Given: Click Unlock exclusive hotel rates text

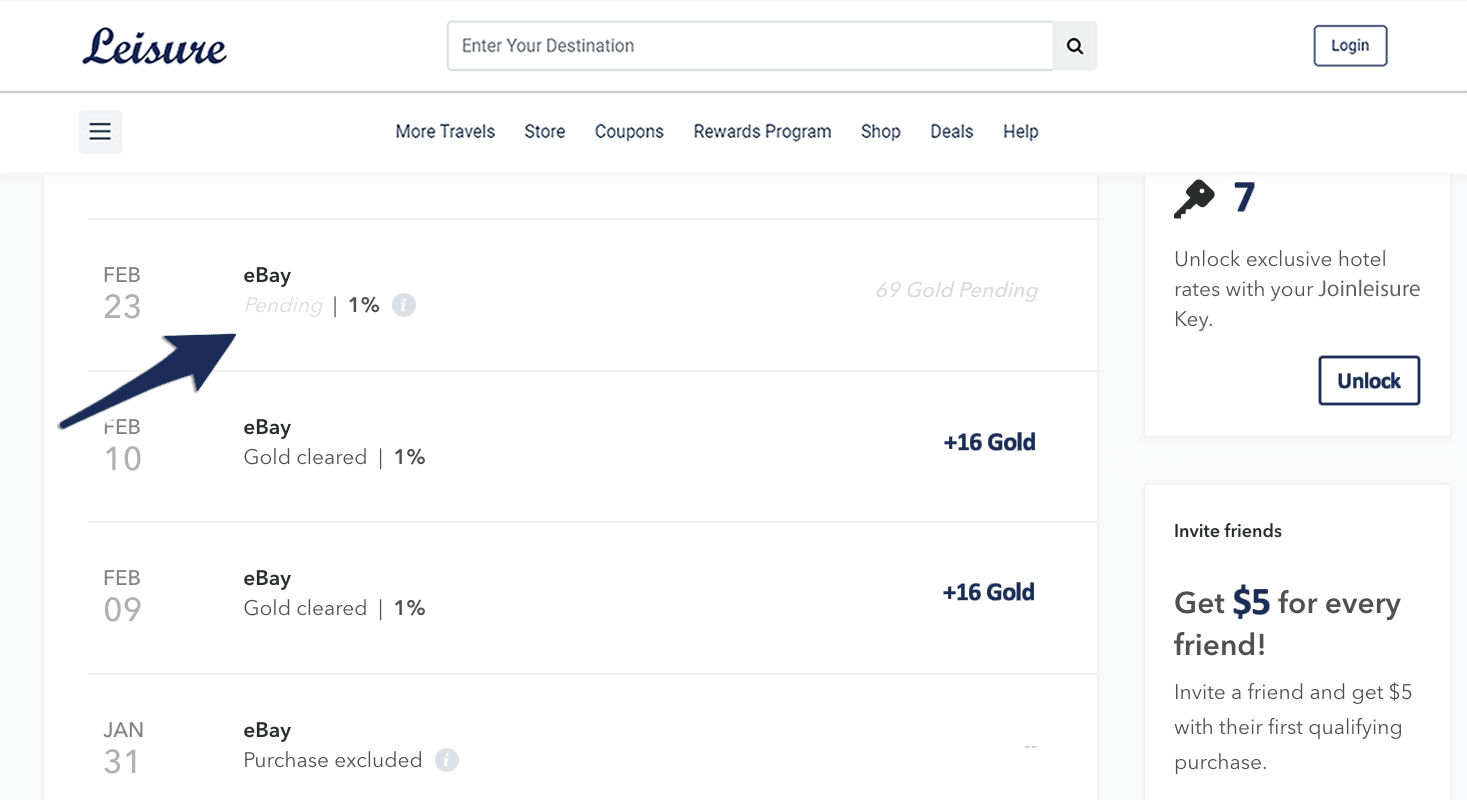Looking at the screenshot, I should (1297, 289).
